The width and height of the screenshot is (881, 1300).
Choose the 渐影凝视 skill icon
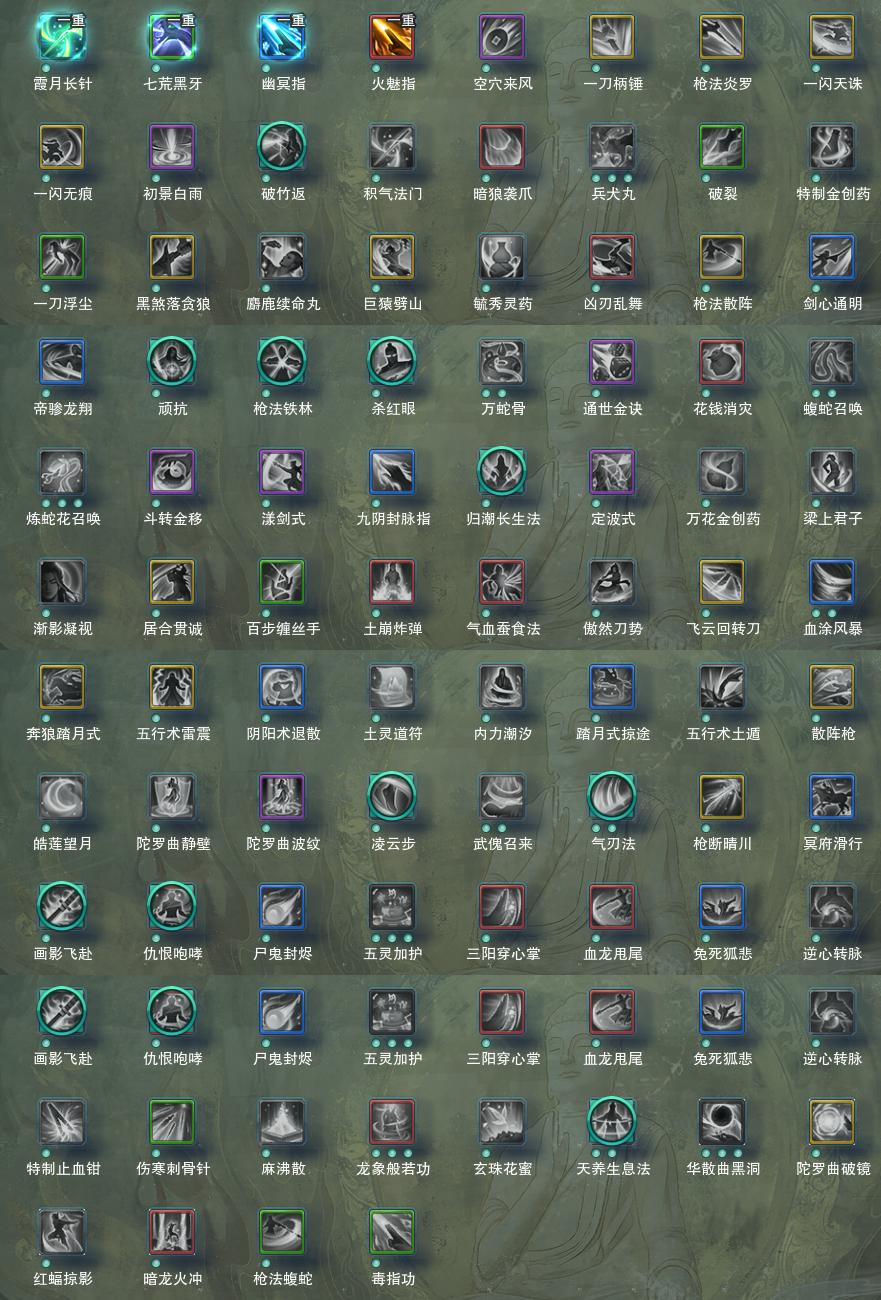pyautogui.click(x=62, y=582)
